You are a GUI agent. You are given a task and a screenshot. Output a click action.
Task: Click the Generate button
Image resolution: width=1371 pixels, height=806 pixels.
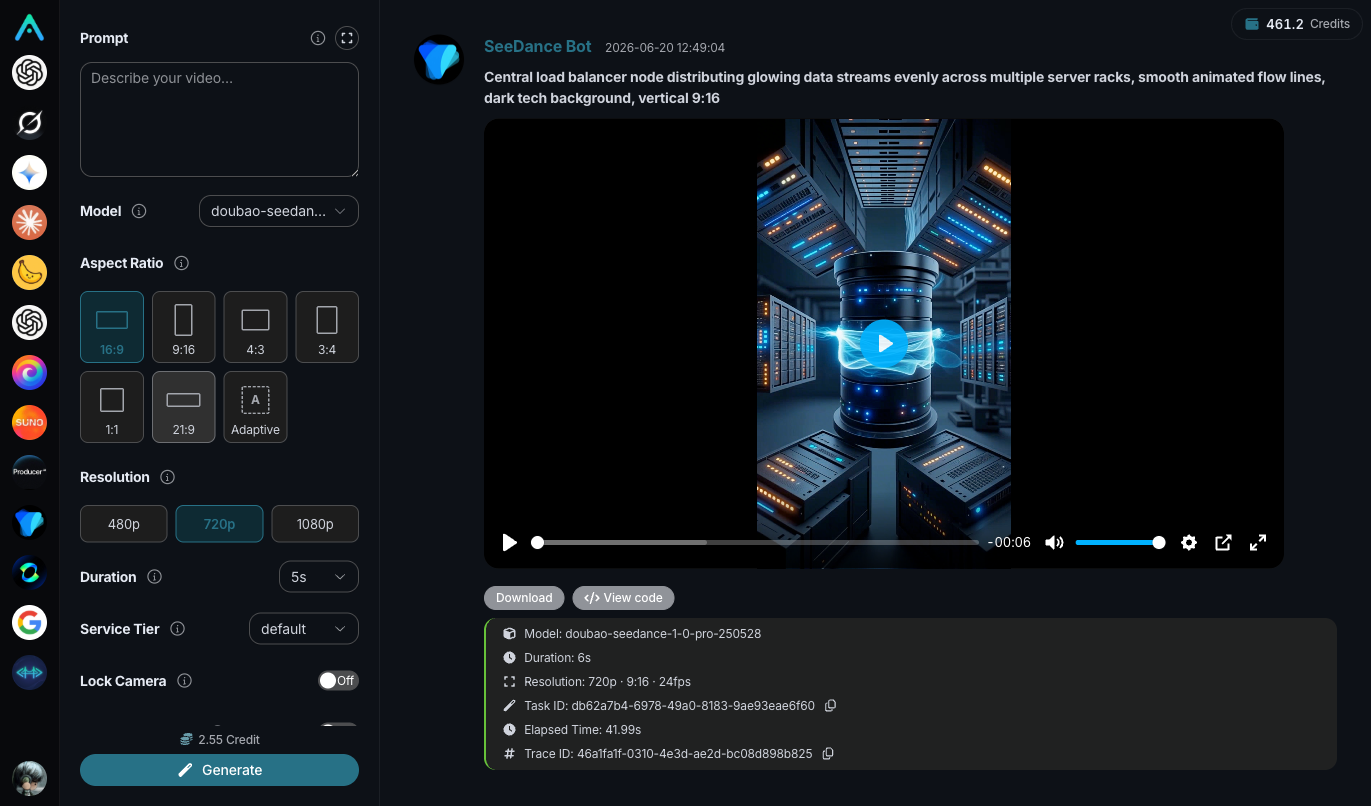coord(219,770)
